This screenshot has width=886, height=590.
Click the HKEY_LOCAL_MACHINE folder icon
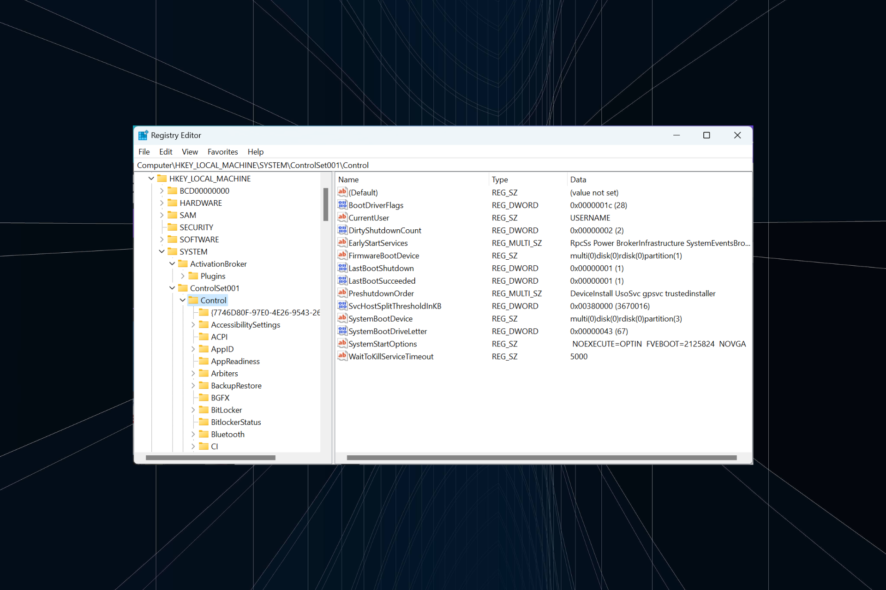point(162,179)
